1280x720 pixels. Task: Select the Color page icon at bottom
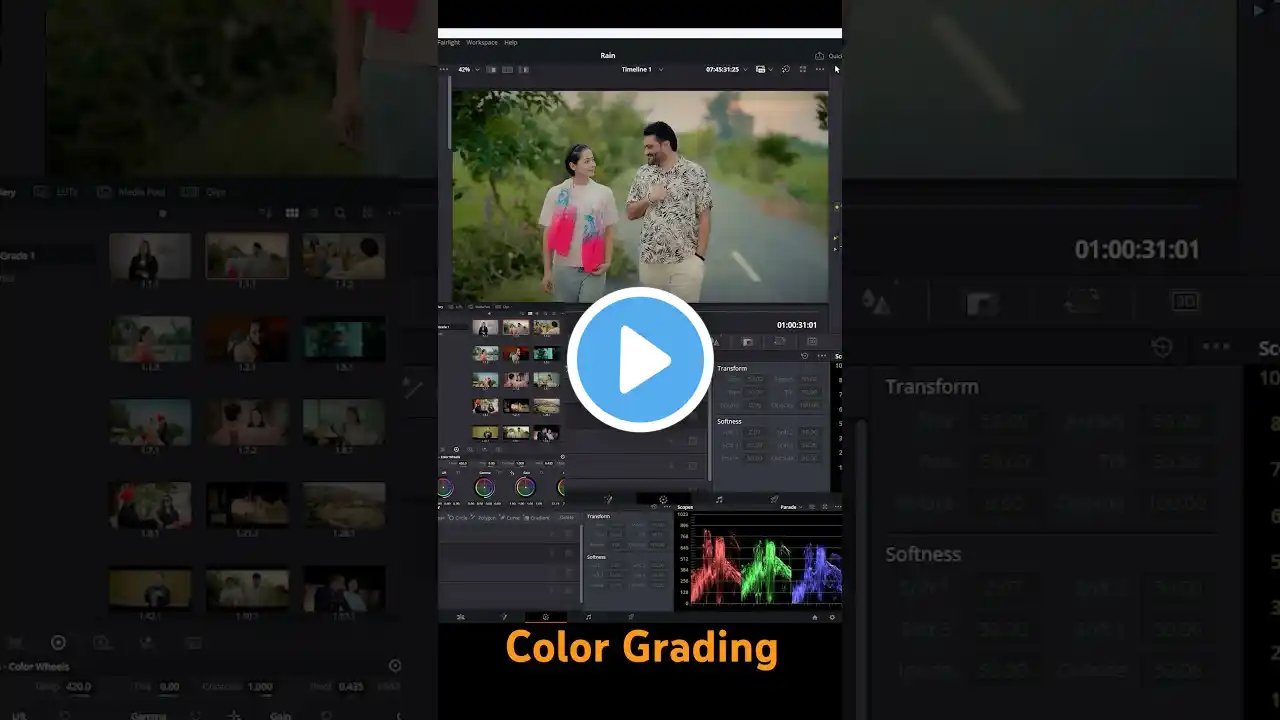pyautogui.click(x=545, y=618)
